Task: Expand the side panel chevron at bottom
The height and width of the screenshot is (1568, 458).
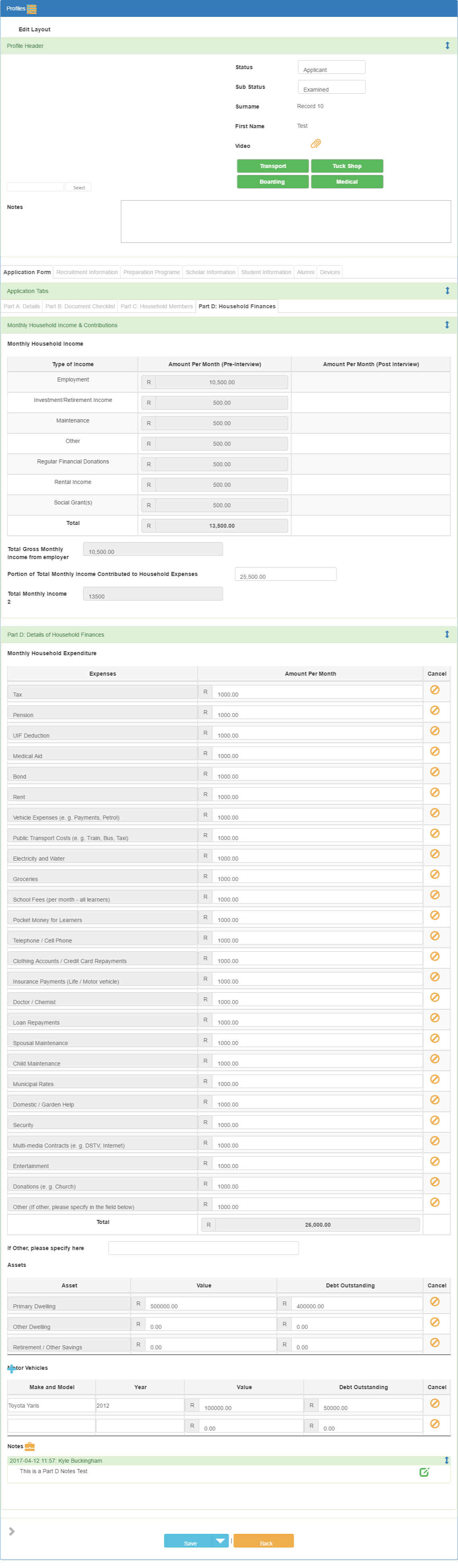Action: click(12, 1531)
